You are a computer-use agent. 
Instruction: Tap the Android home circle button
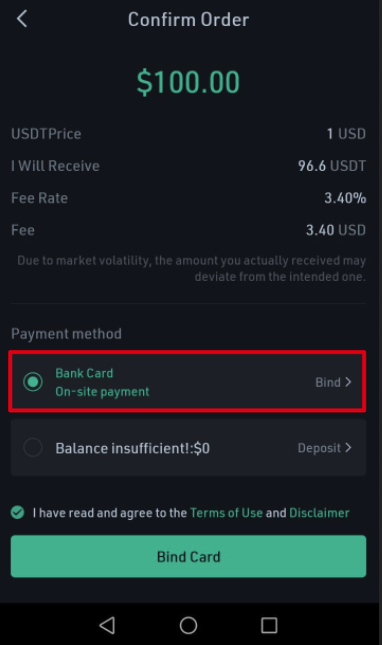pos(188,625)
